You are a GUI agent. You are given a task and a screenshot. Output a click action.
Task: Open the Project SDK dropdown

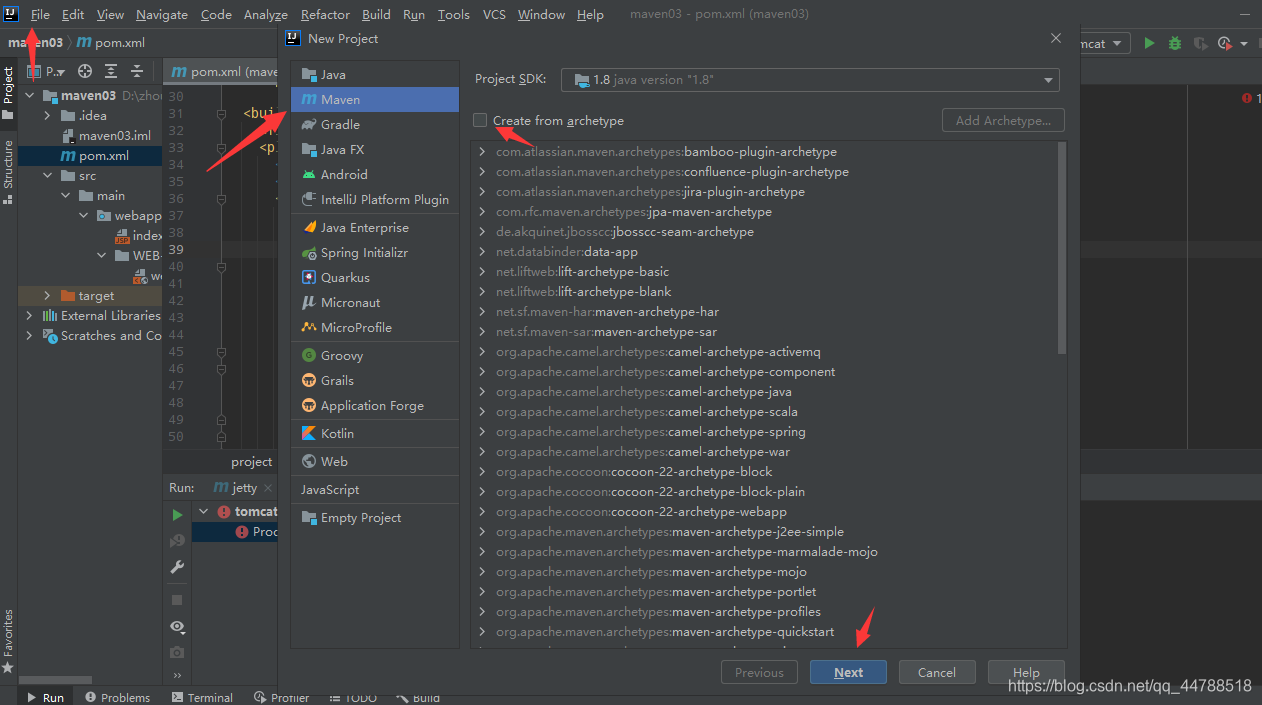pos(810,80)
